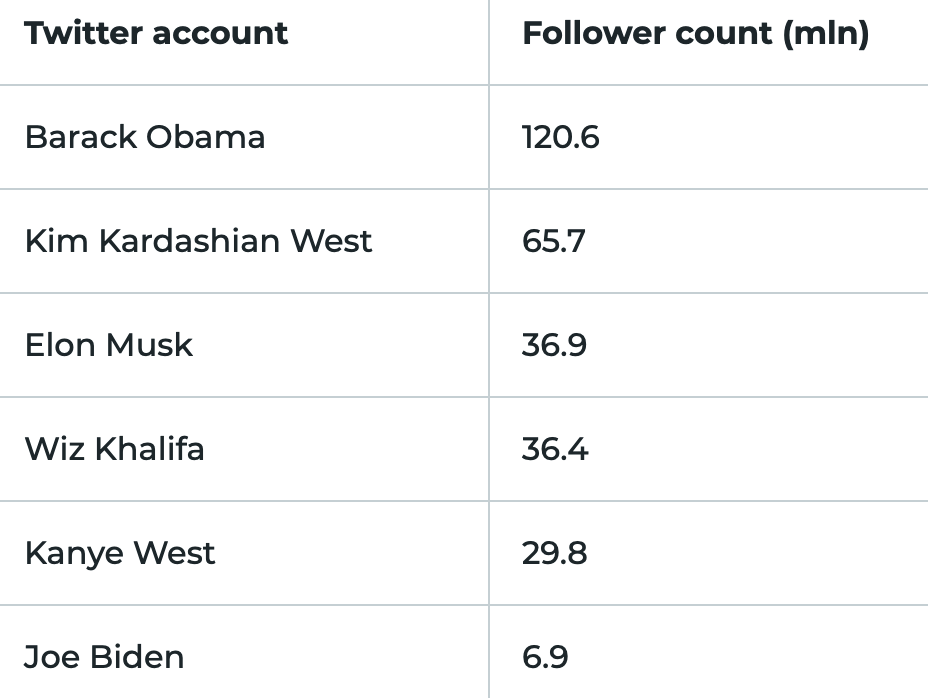The width and height of the screenshot is (928, 698).
Task: Click the Kanye West account name
Action: (120, 553)
